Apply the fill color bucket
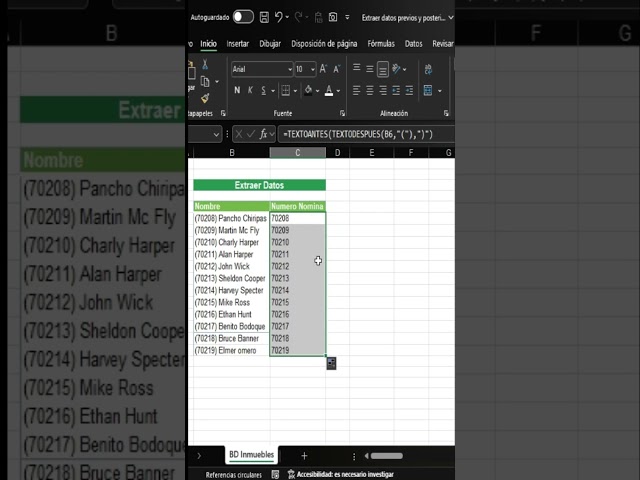This screenshot has height=480, width=640. click(x=309, y=90)
